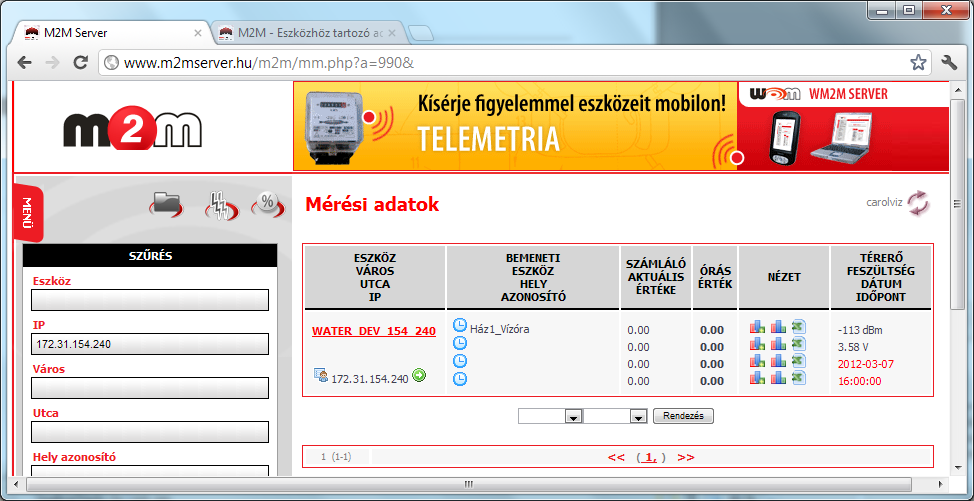Open the red MENÜ side tab
The height and width of the screenshot is (501, 974).
point(28,214)
